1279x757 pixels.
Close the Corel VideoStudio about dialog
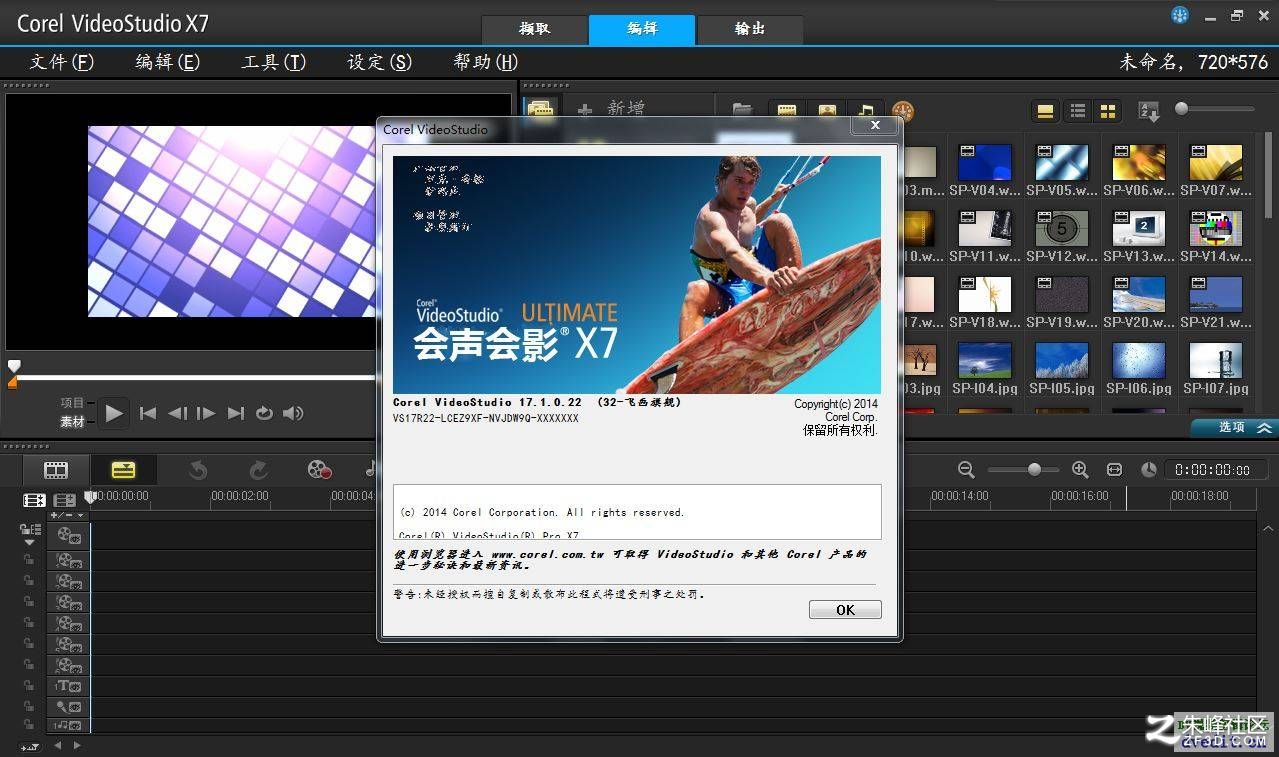pos(875,126)
